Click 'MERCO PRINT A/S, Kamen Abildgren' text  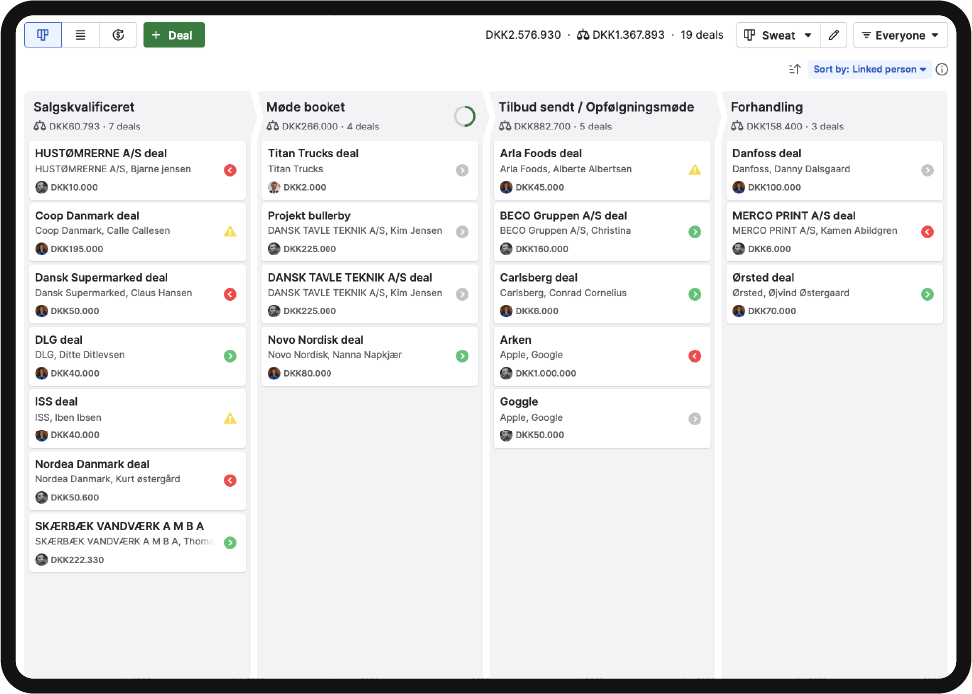(x=815, y=231)
